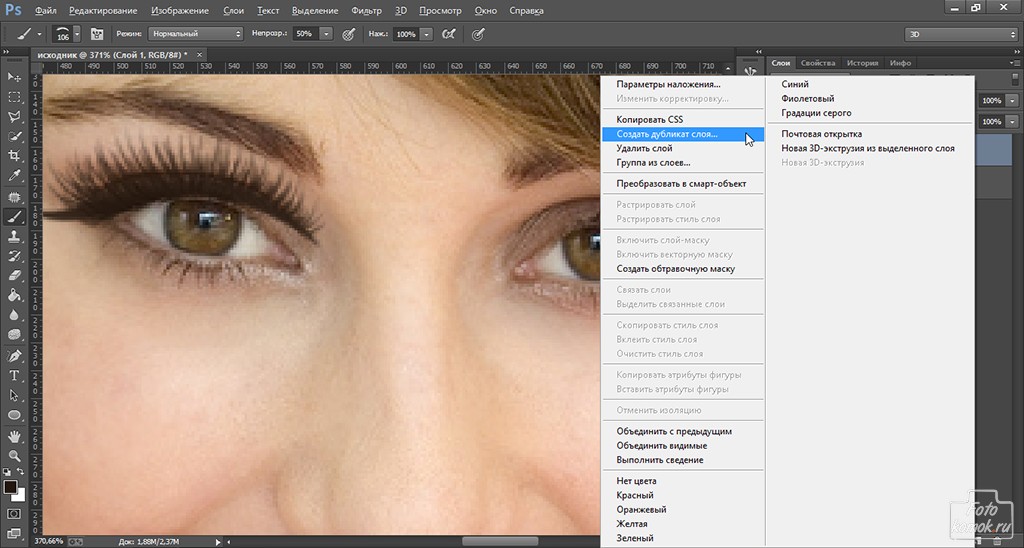The width and height of the screenshot is (1024, 548).
Task: Select the Move tool
Action: (14, 77)
